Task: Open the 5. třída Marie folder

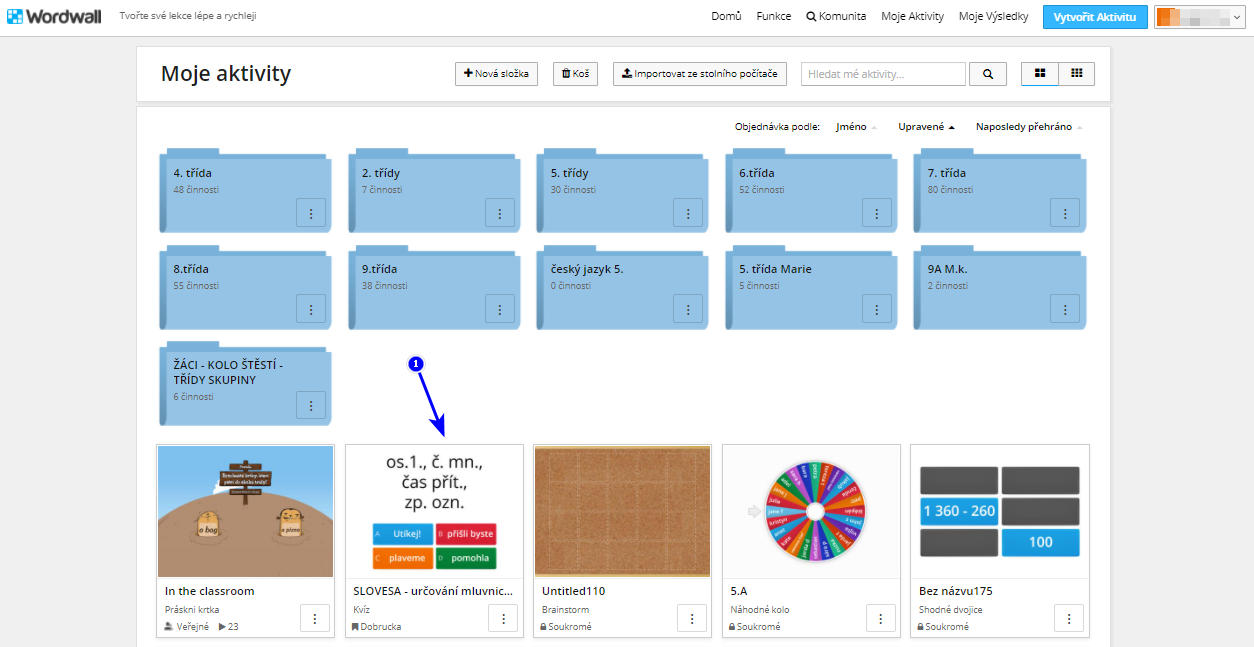Action: coord(812,288)
